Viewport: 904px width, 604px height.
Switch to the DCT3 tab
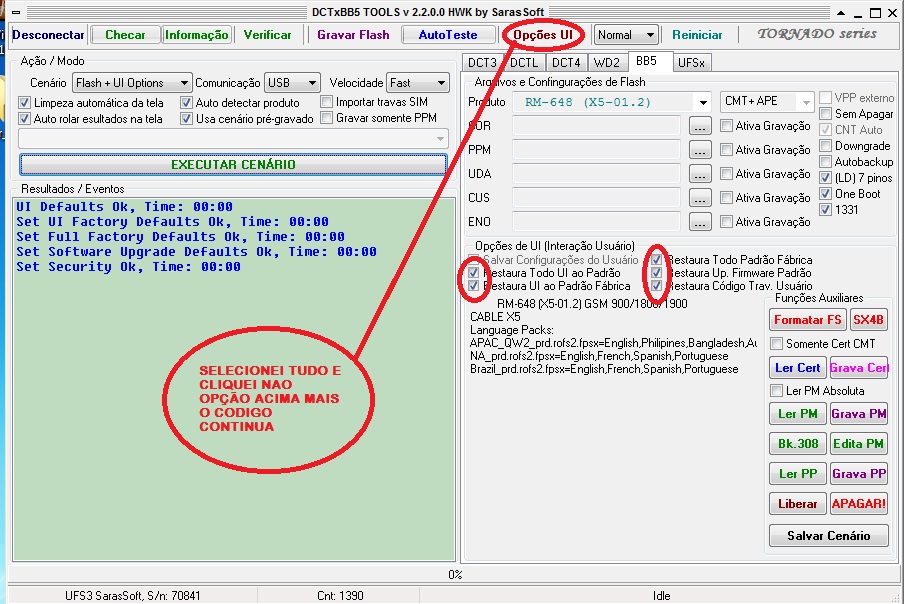481,63
